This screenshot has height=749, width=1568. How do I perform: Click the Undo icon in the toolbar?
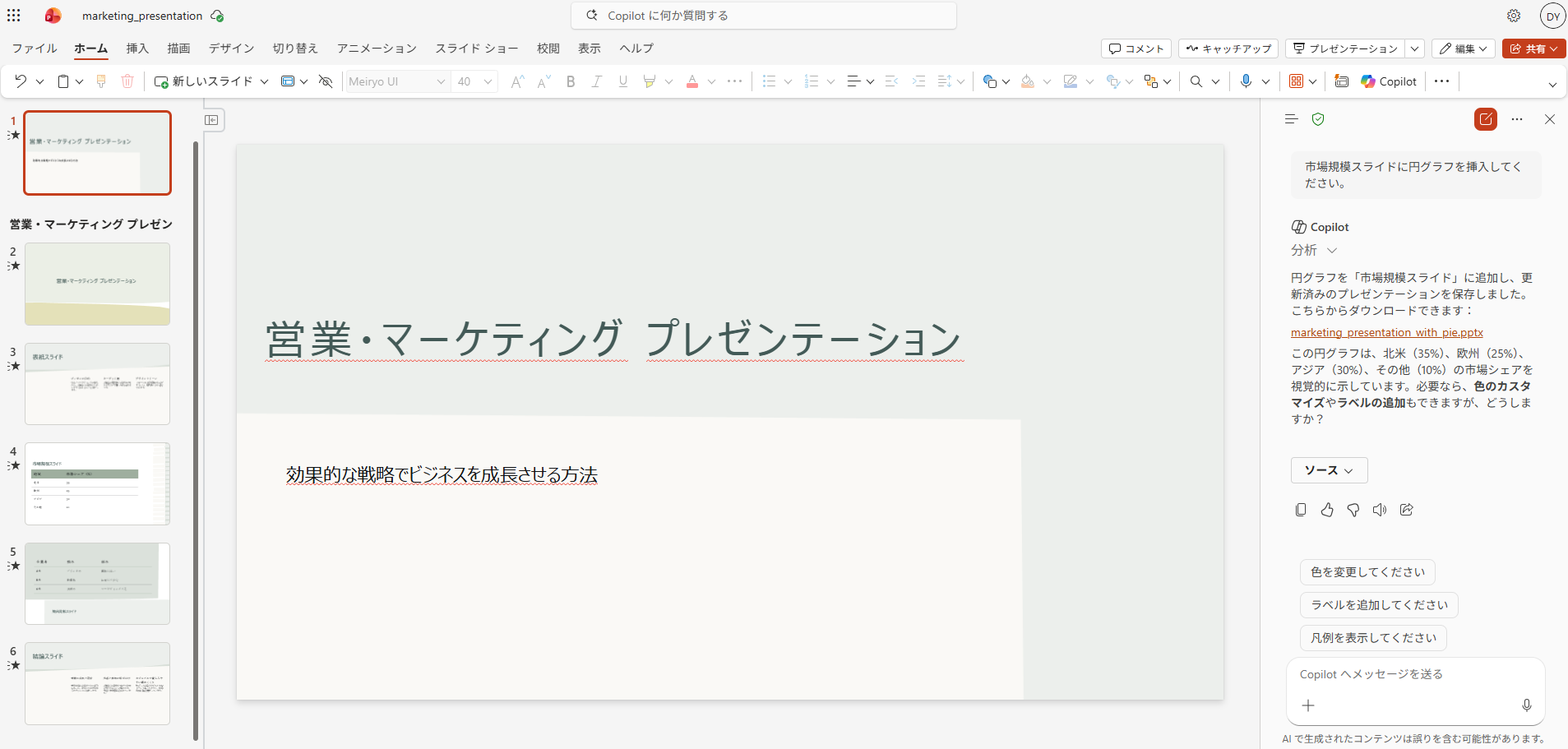21,81
